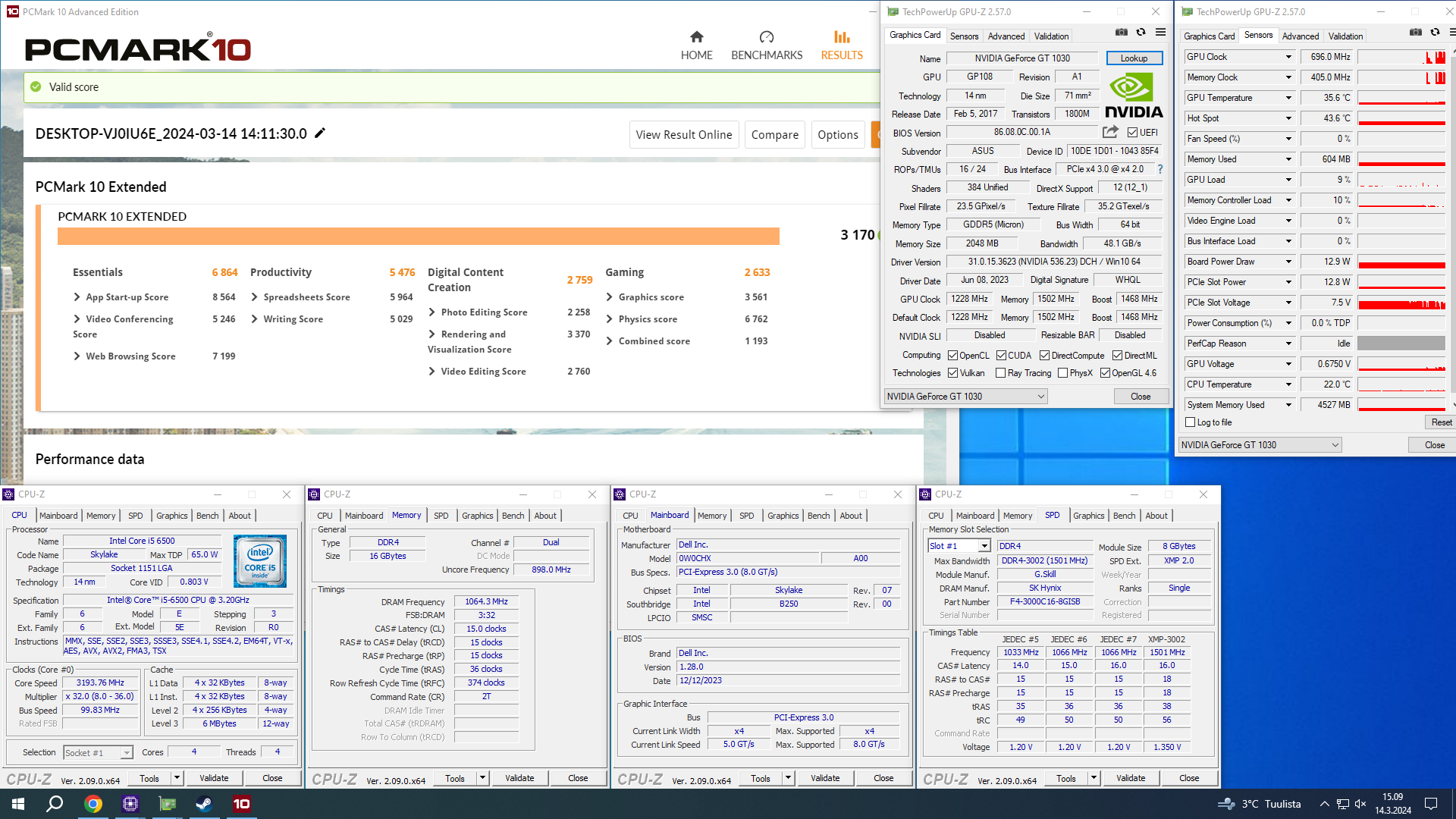Click Validate in CPU-Z SPD window
The width and height of the screenshot is (1456, 819).
click(x=1131, y=778)
